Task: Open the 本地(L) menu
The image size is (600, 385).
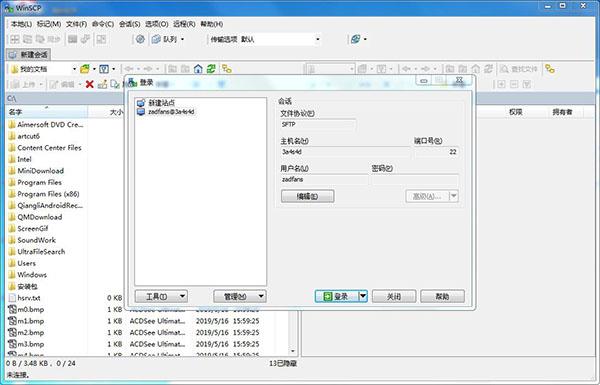Action: (x=21, y=24)
